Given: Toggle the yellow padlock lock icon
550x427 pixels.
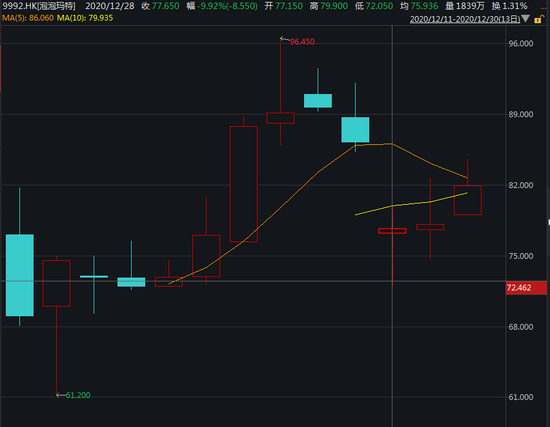Looking at the screenshot, I should [x=538, y=19].
